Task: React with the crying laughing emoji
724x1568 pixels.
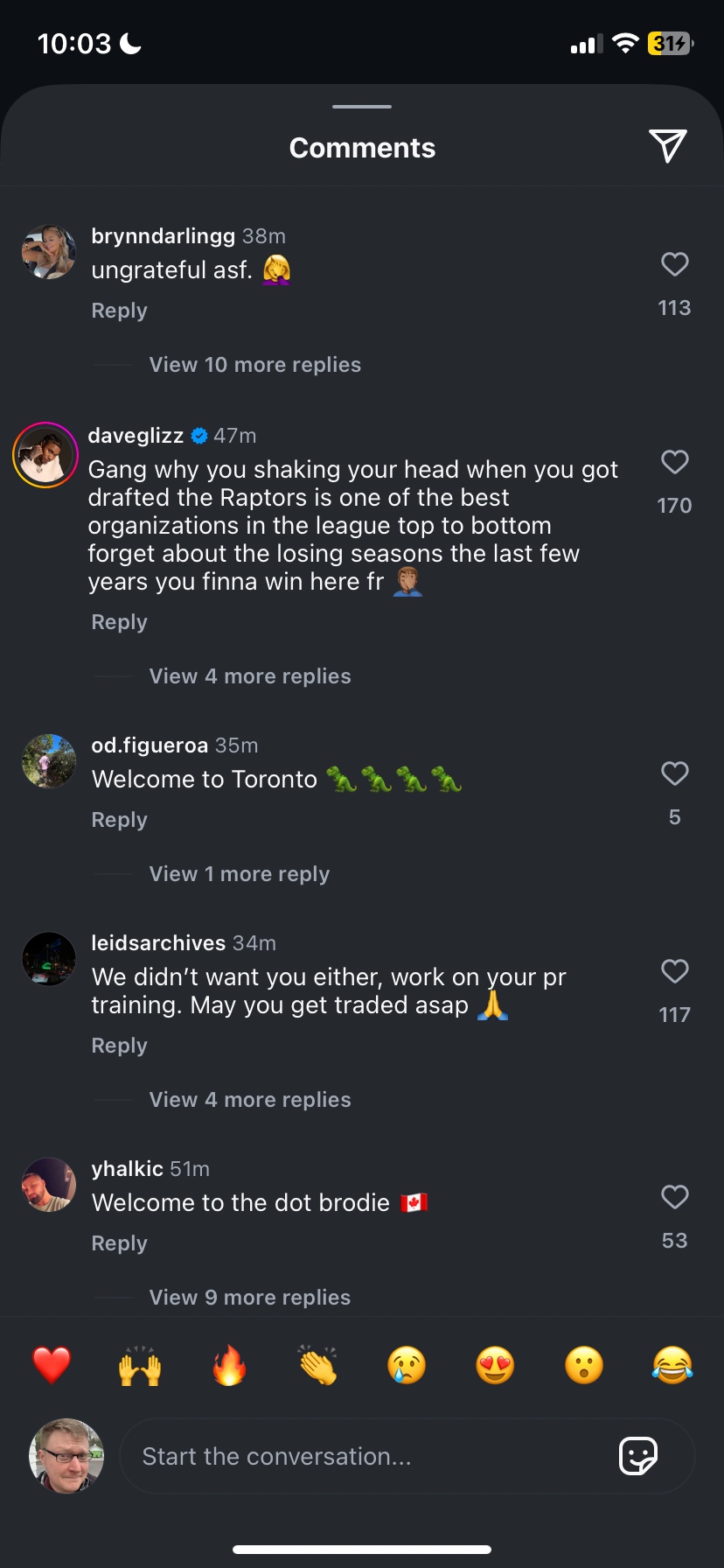Action: coord(672,1365)
